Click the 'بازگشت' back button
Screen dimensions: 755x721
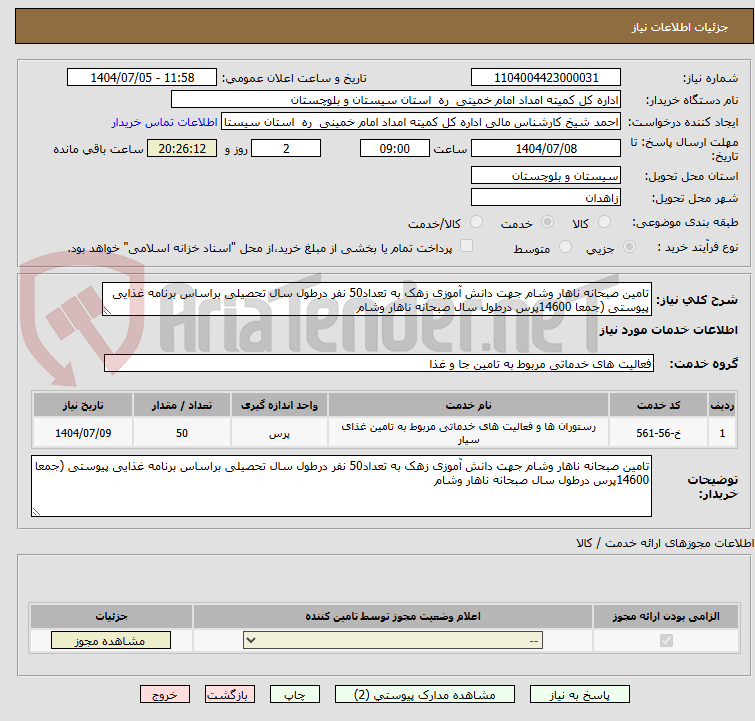click(229, 695)
